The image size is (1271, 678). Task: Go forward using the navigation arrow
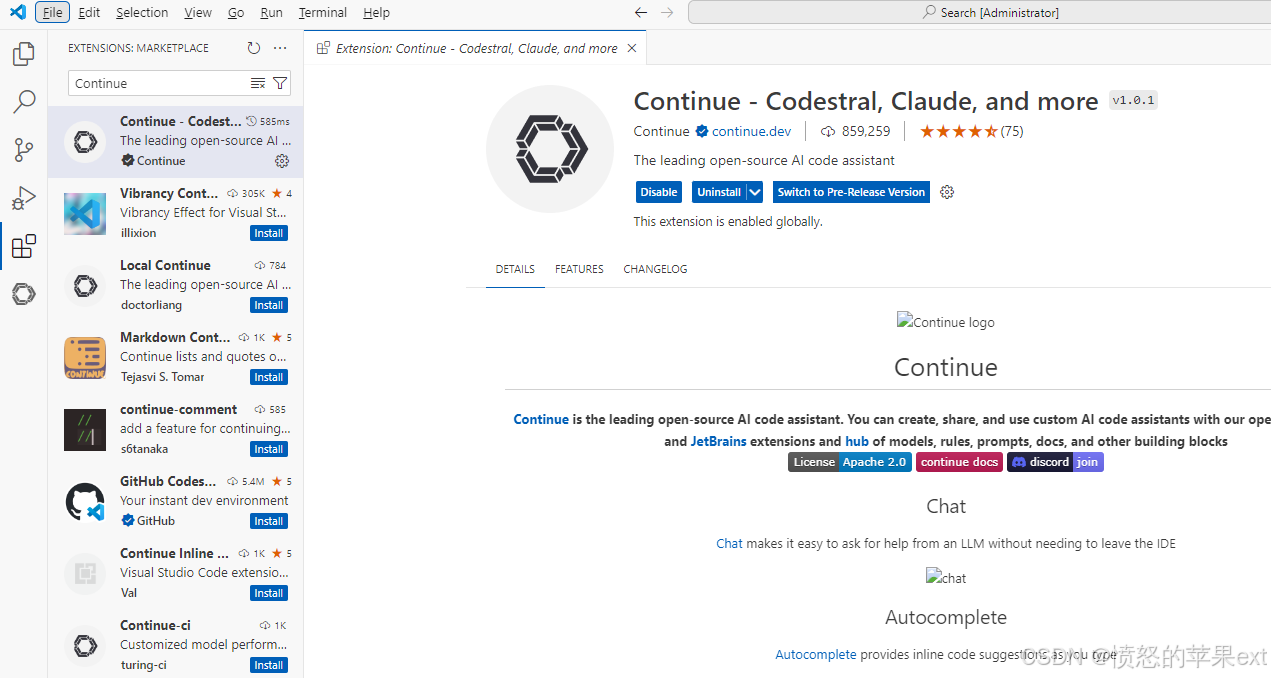(667, 13)
